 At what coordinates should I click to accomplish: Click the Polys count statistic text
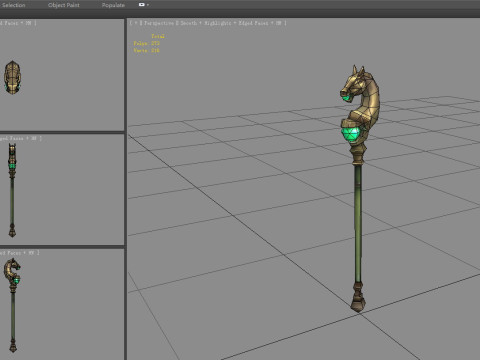tap(147, 43)
